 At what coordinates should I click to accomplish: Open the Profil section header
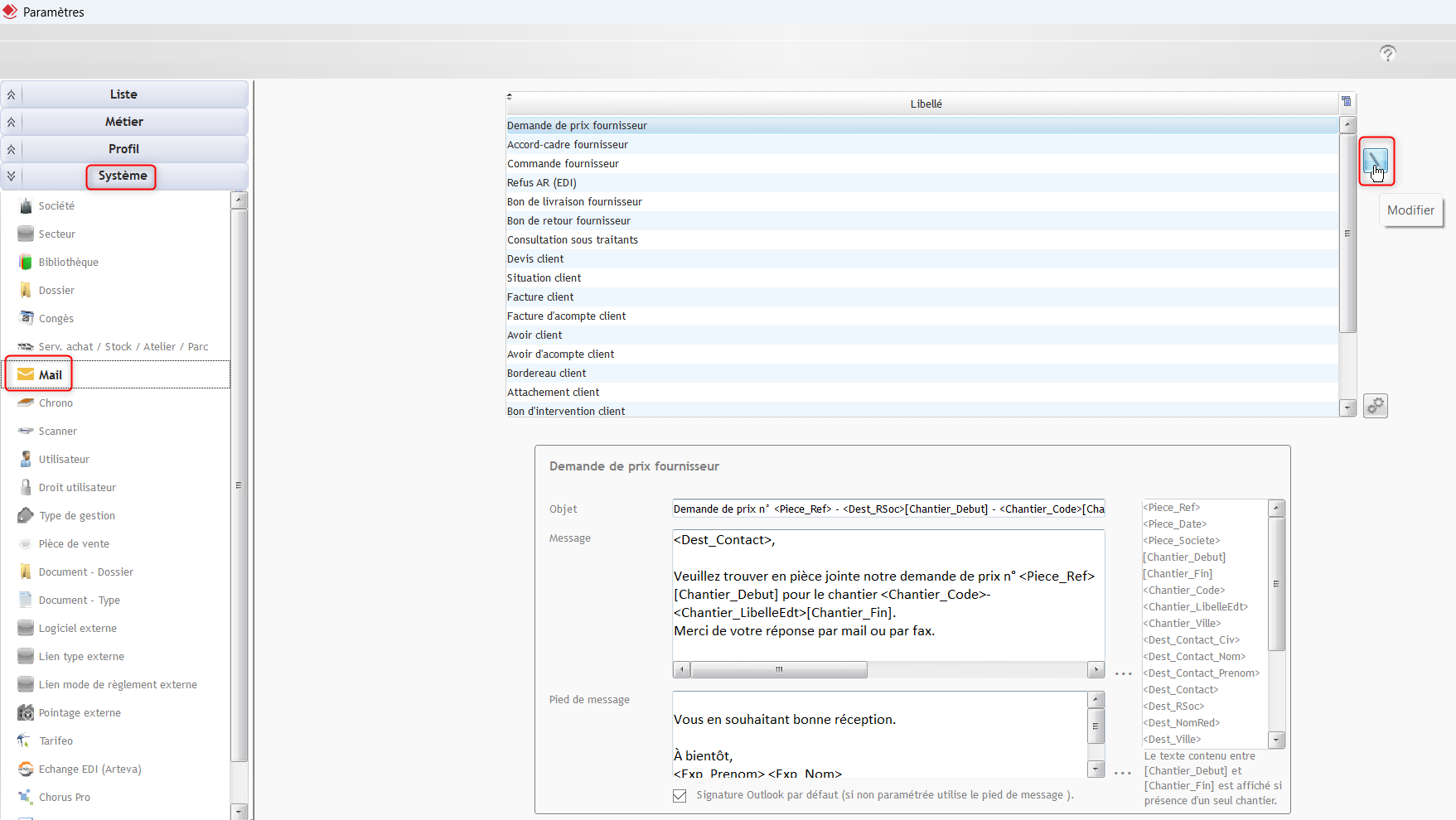[123, 149]
